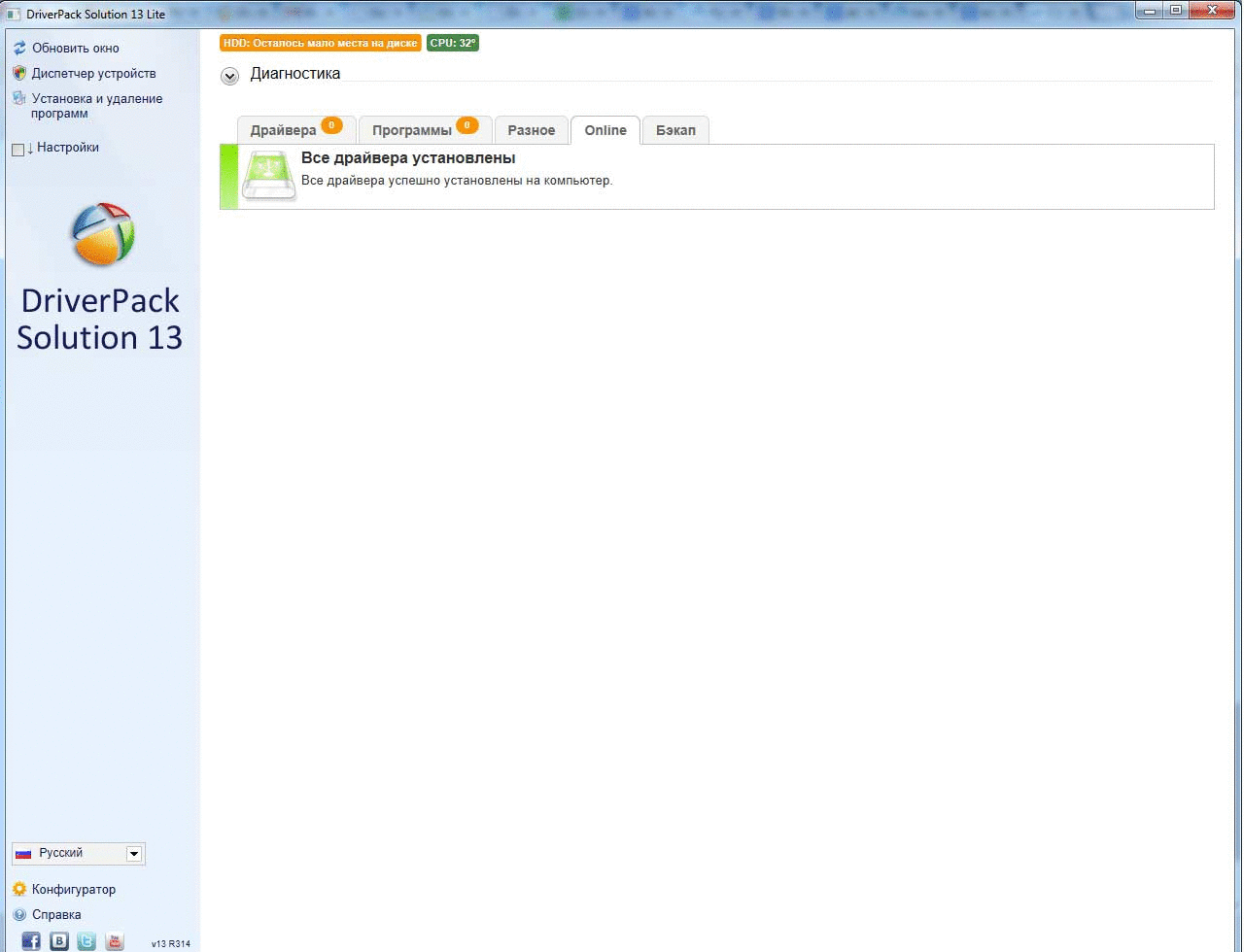
Task: Click the Facebook icon
Action: tap(31, 940)
